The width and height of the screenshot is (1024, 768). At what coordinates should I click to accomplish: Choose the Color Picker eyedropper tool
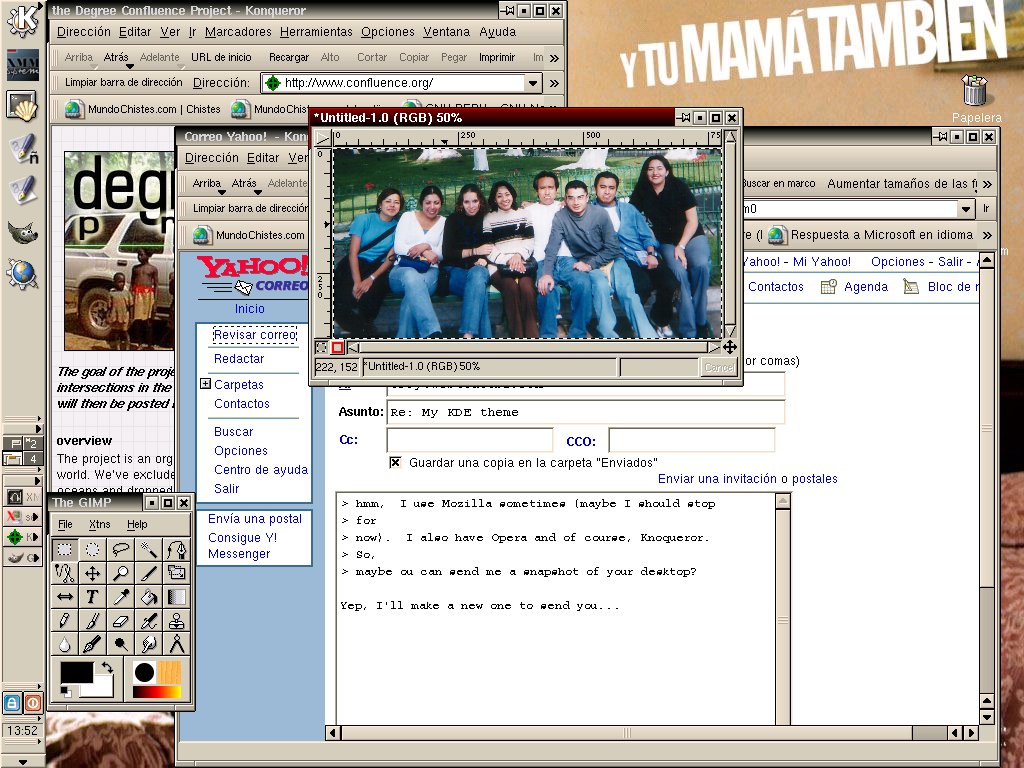121,597
